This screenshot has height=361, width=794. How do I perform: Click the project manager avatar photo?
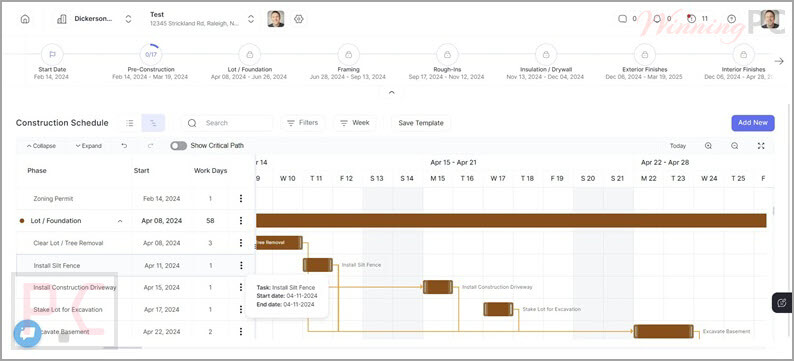tap(276, 19)
